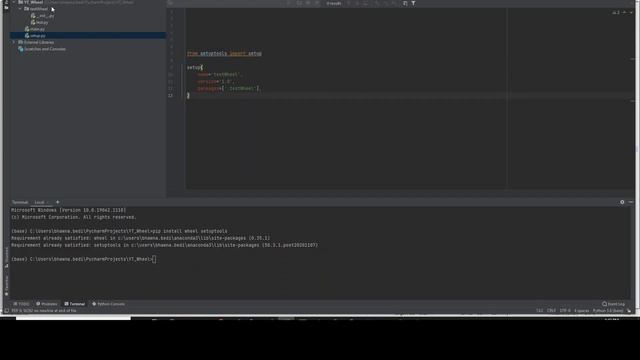Click the cursor position indicator in status bar
Screen dimensions: 640x360
(x=540, y=311)
